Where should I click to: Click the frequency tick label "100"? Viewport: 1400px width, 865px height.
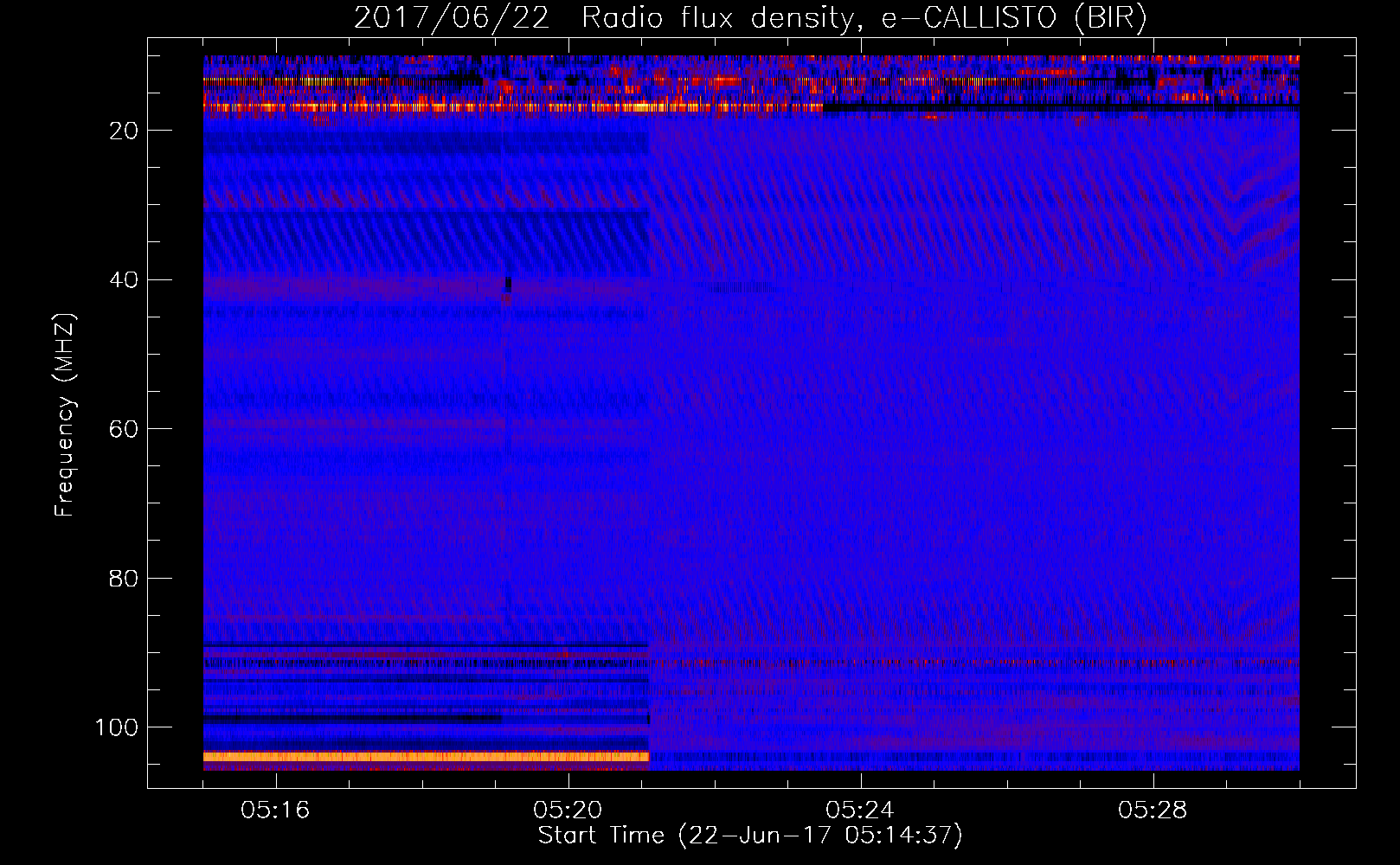point(117,727)
